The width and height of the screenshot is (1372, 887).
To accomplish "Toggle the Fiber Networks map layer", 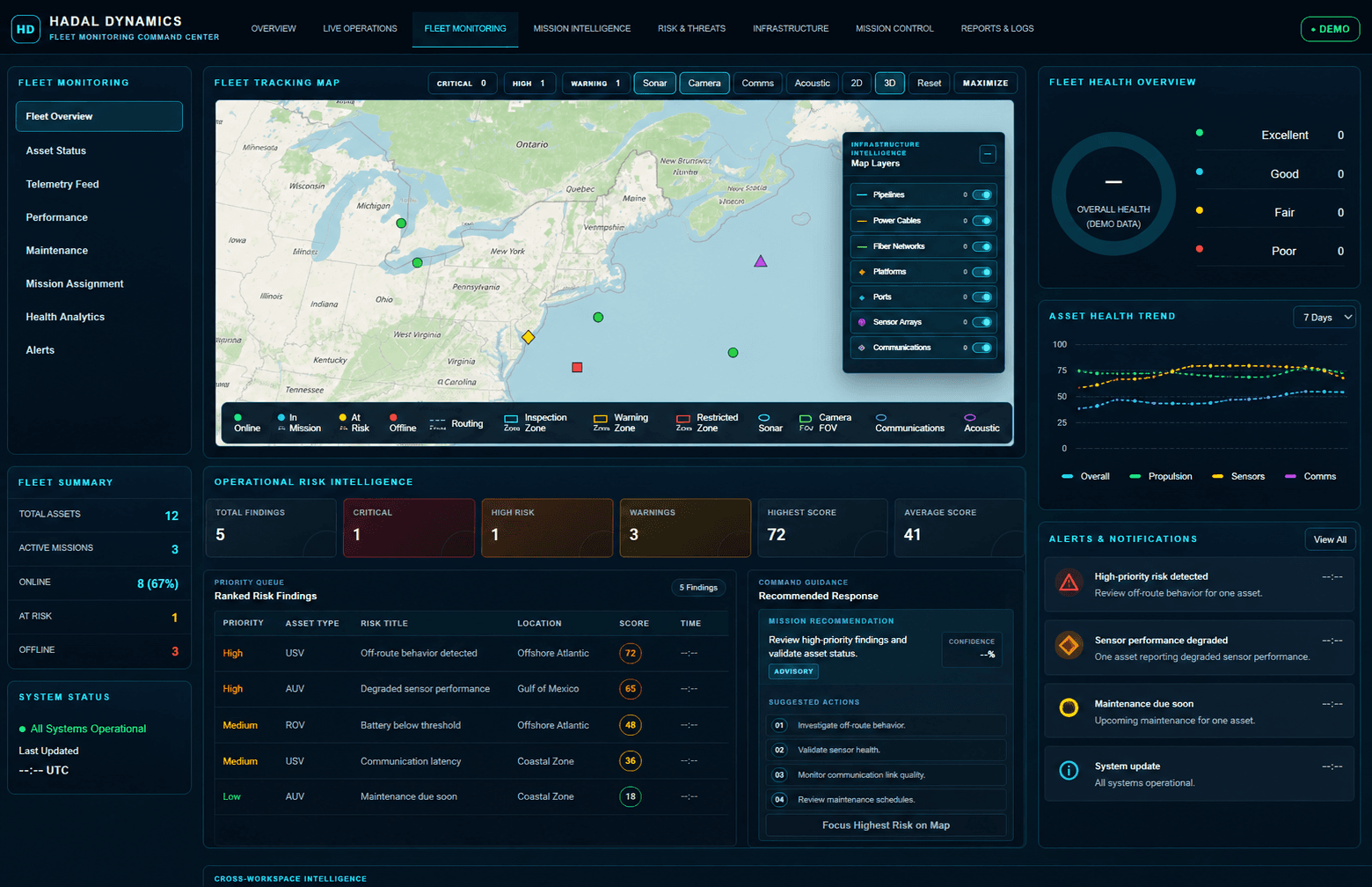I will pyautogui.click(x=982, y=246).
